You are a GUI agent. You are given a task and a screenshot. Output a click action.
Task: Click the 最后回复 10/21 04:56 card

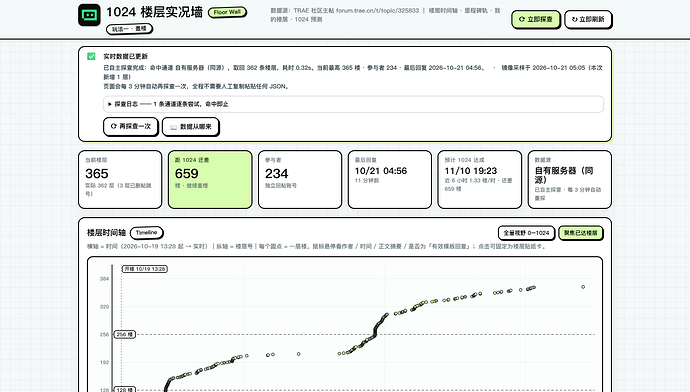(x=389, y=179)
